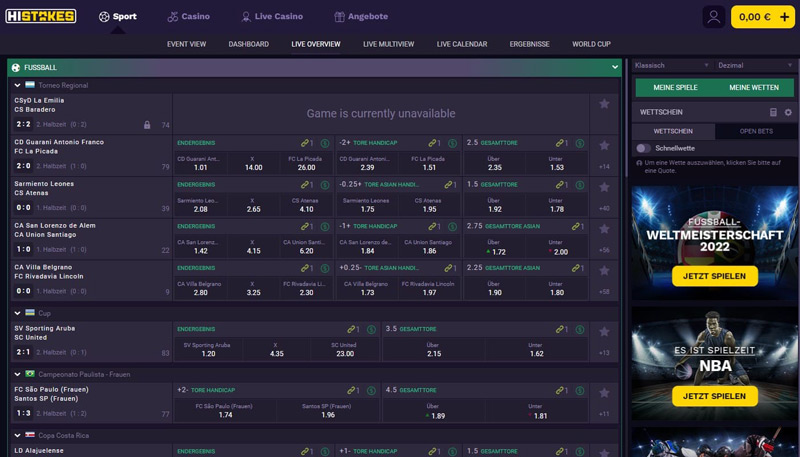The width and height of the screenshot is (800, 457).
Task: Switch to the Dashboard tab
Action: coord(248,44)
